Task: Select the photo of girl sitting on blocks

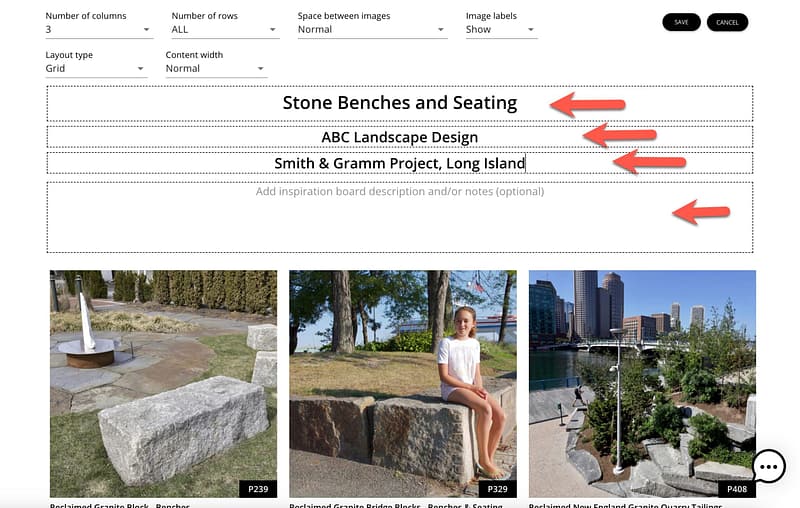Action: [x=403, y=380]
